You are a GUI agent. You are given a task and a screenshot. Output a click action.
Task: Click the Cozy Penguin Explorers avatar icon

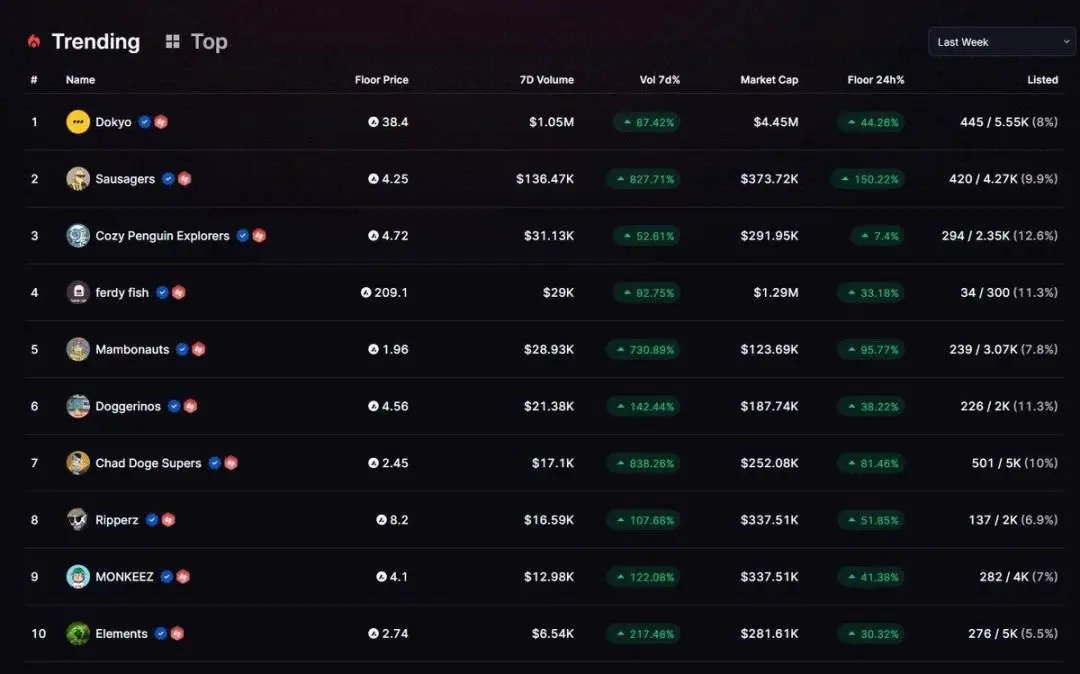click(x=77, y=236)
